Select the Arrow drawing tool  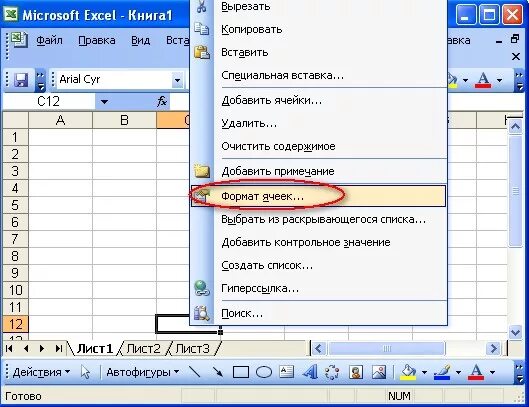coord(218,372)
